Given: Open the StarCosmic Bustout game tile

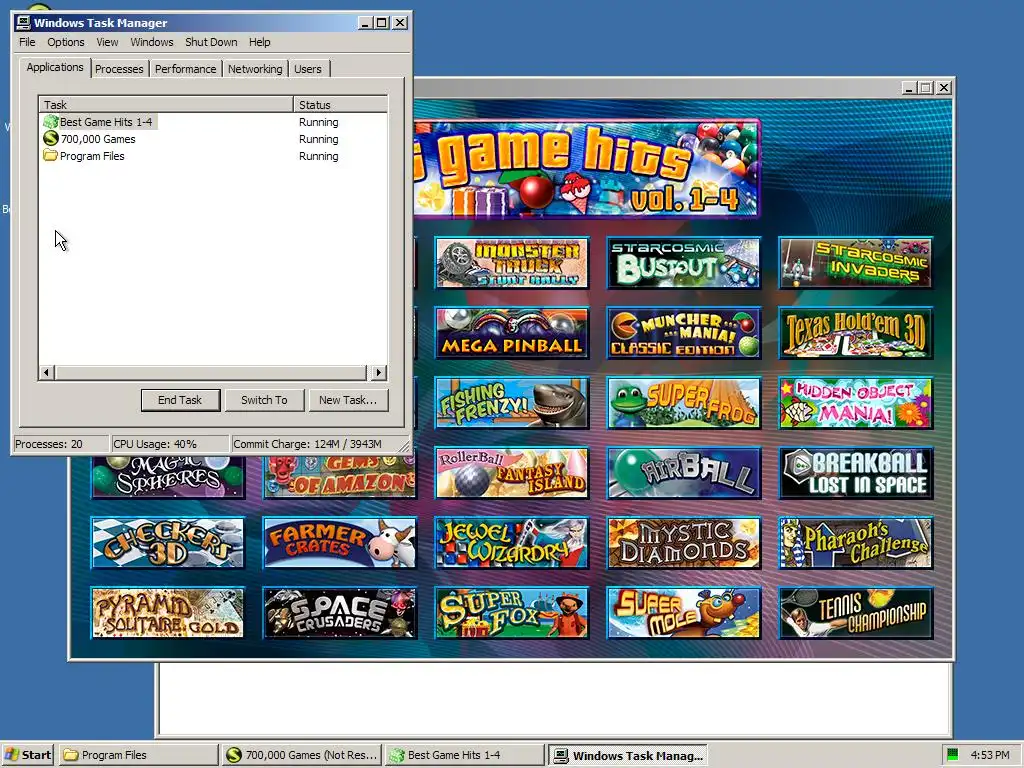Looking at the screenshot, I should (x=684, y=263).
